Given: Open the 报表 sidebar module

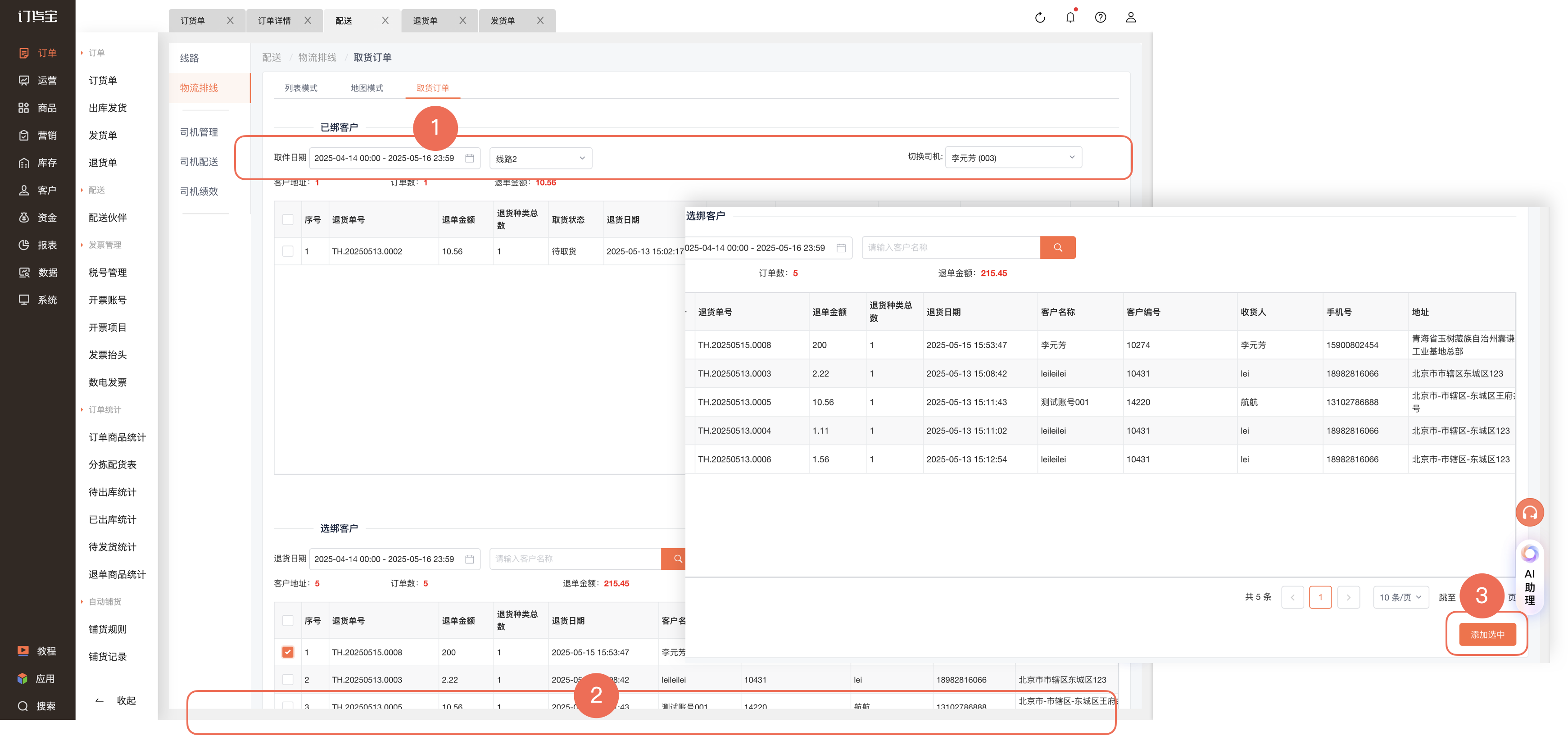Looking at the screenshot, I should (x=38, y=245).
